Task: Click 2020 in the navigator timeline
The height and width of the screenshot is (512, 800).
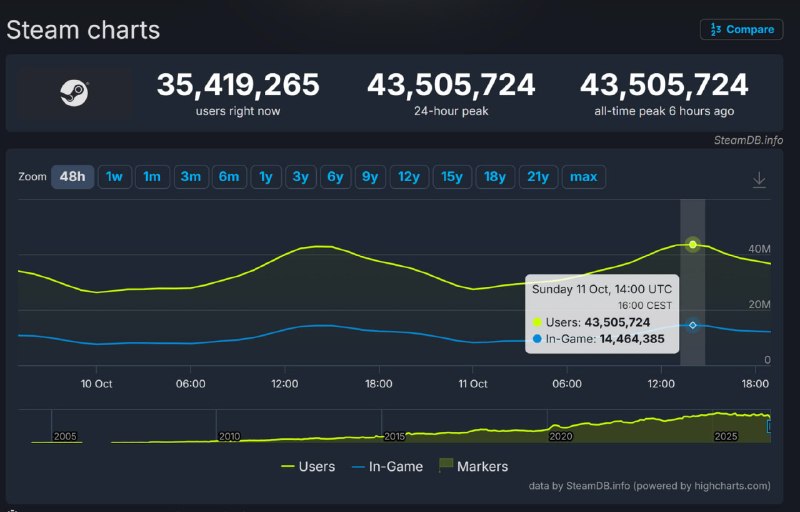Action: tap(560, 437)
